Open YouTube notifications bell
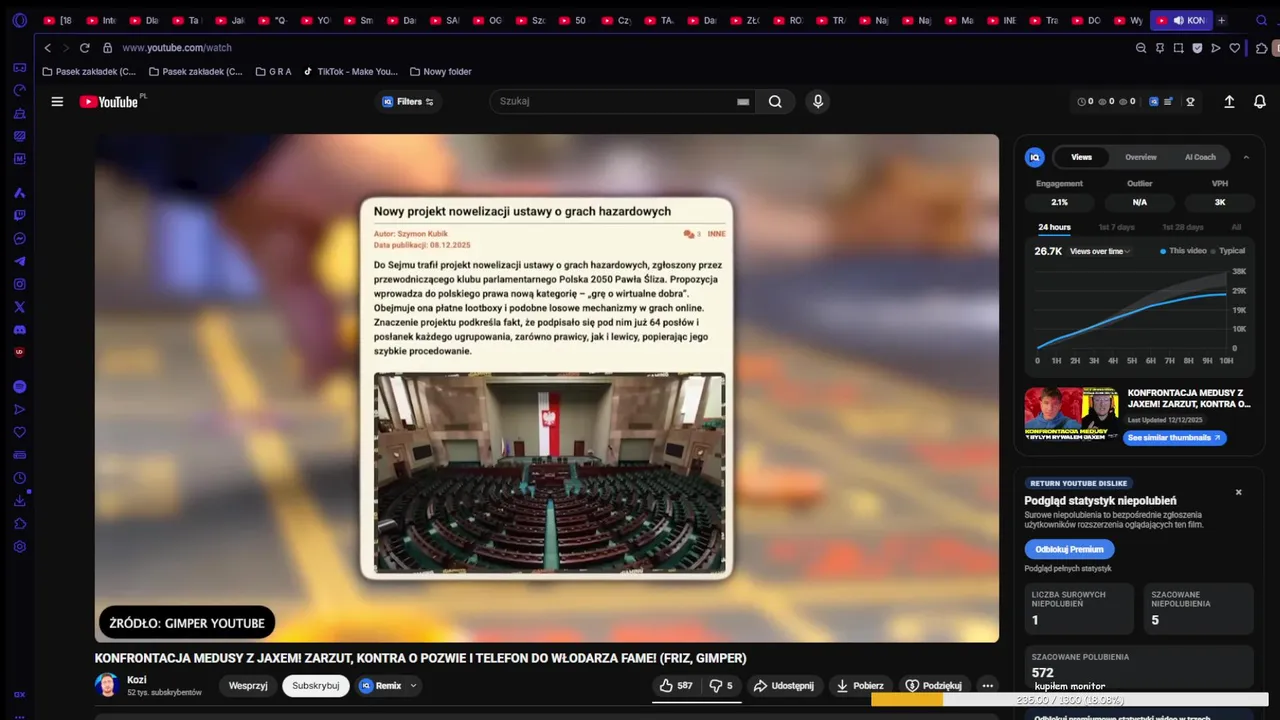This screenshot has height=720, width=1280. [1260, 101]
